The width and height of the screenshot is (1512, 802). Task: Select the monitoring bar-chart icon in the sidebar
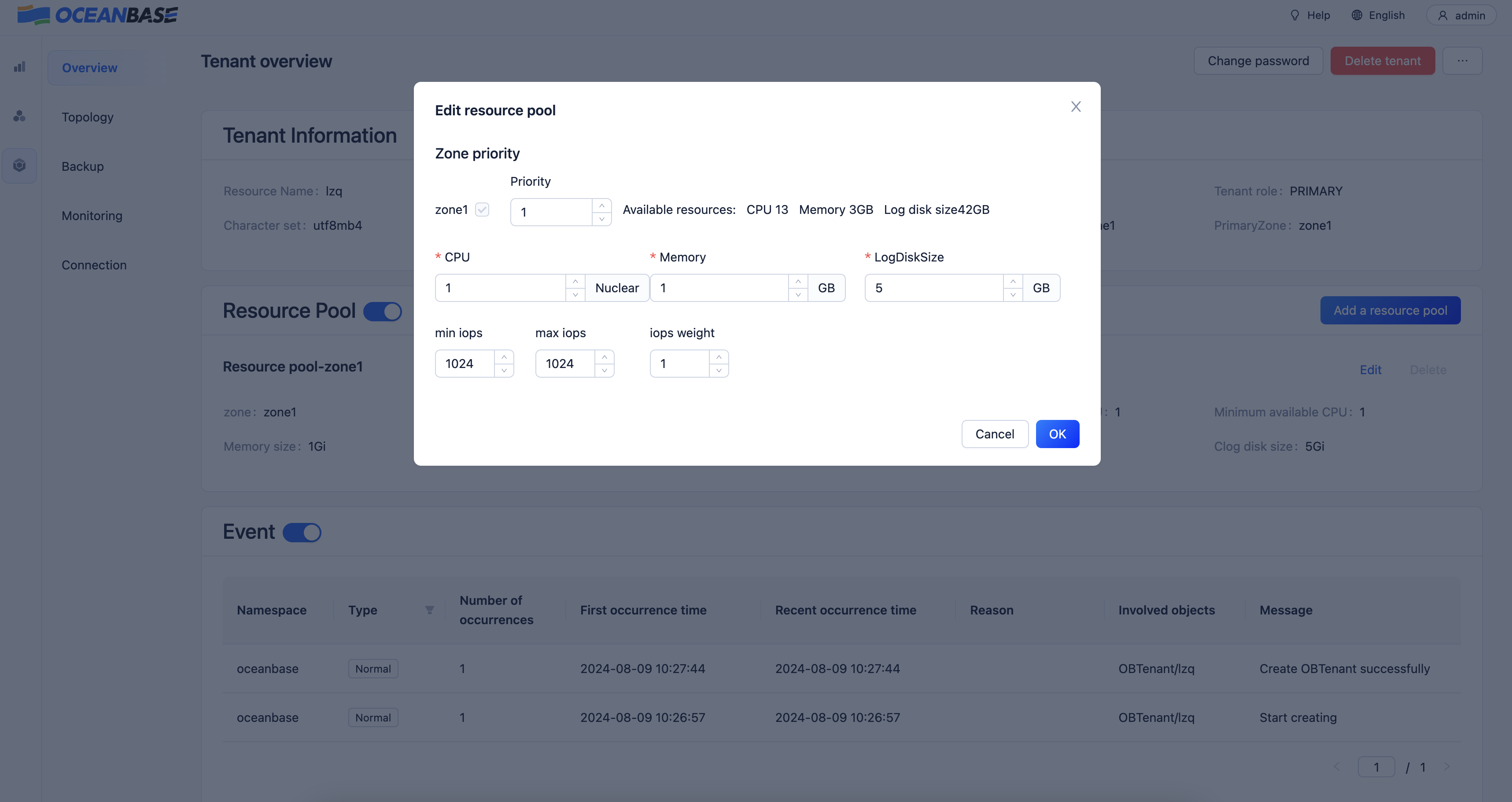tap(19, 67)
